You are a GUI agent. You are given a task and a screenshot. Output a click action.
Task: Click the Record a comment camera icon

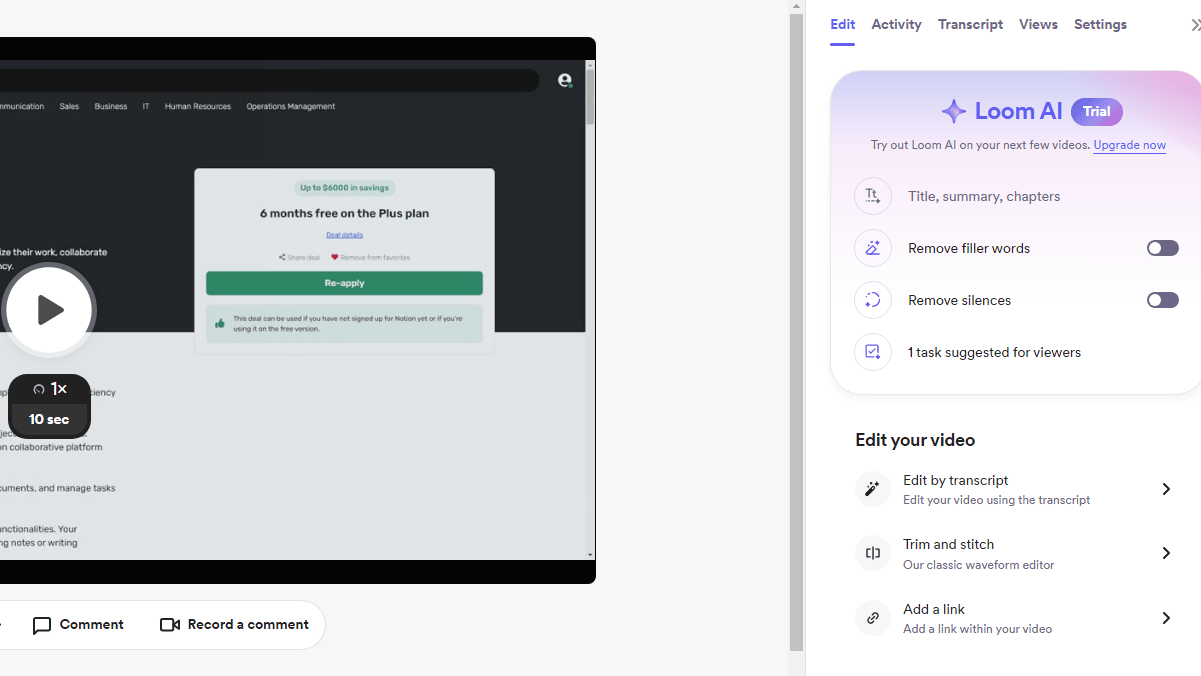(170, 625)
